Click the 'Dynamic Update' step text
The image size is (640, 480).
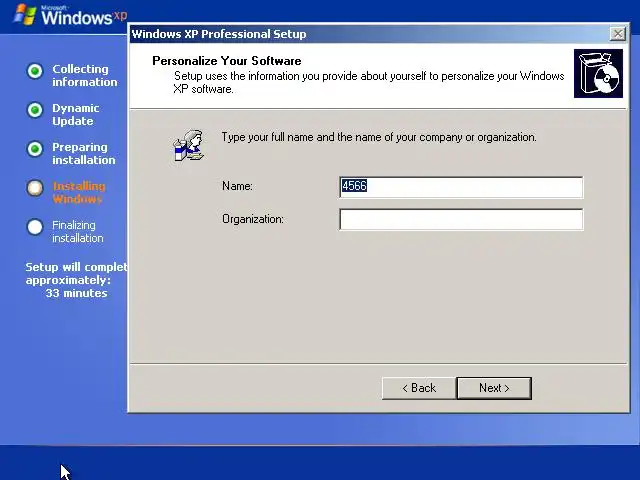(x=76, y=115)
